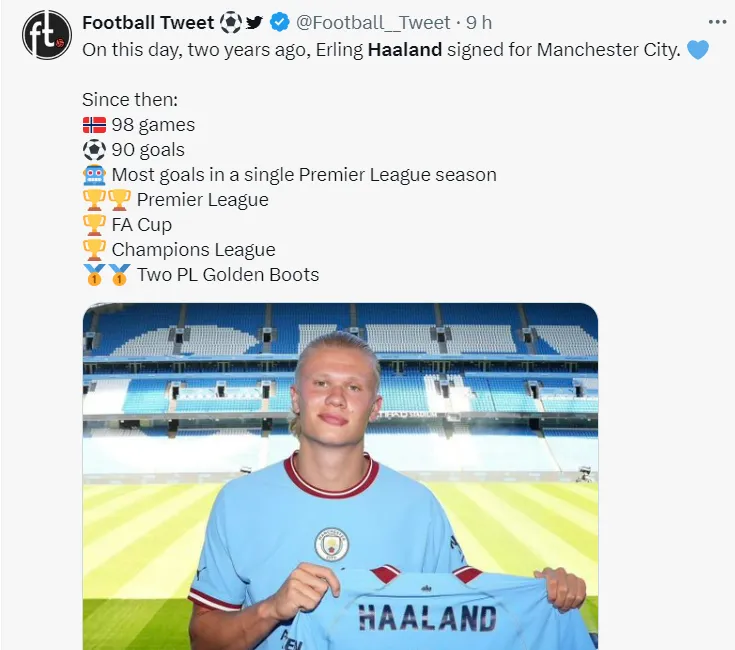The image size is (735, 650).
Task: Click the blue verified badge
Action: point(279,22)
